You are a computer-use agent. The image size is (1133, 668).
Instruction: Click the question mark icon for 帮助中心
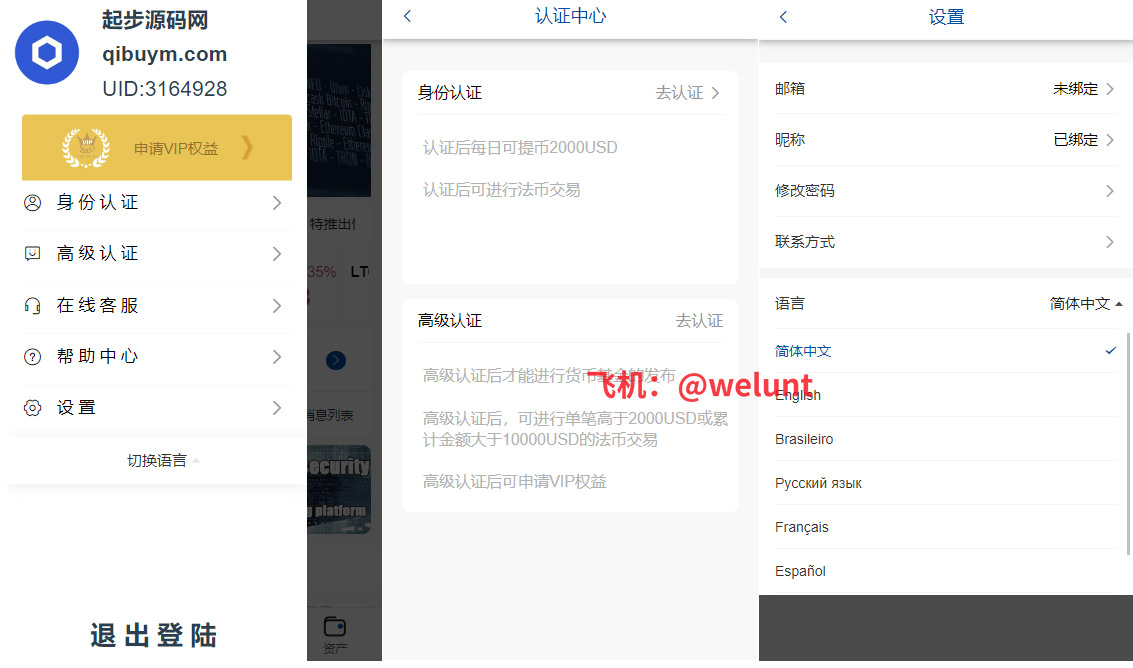33,356
